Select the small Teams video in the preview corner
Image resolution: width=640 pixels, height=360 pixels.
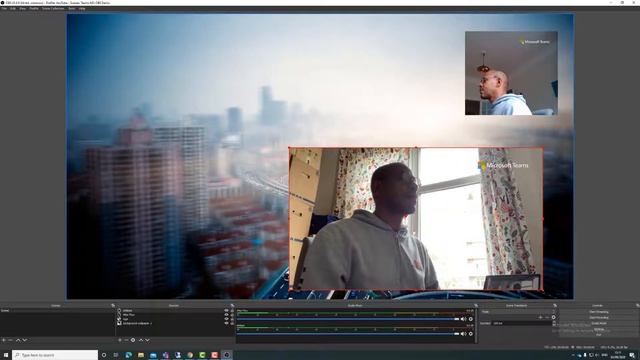tap(511, 73)
